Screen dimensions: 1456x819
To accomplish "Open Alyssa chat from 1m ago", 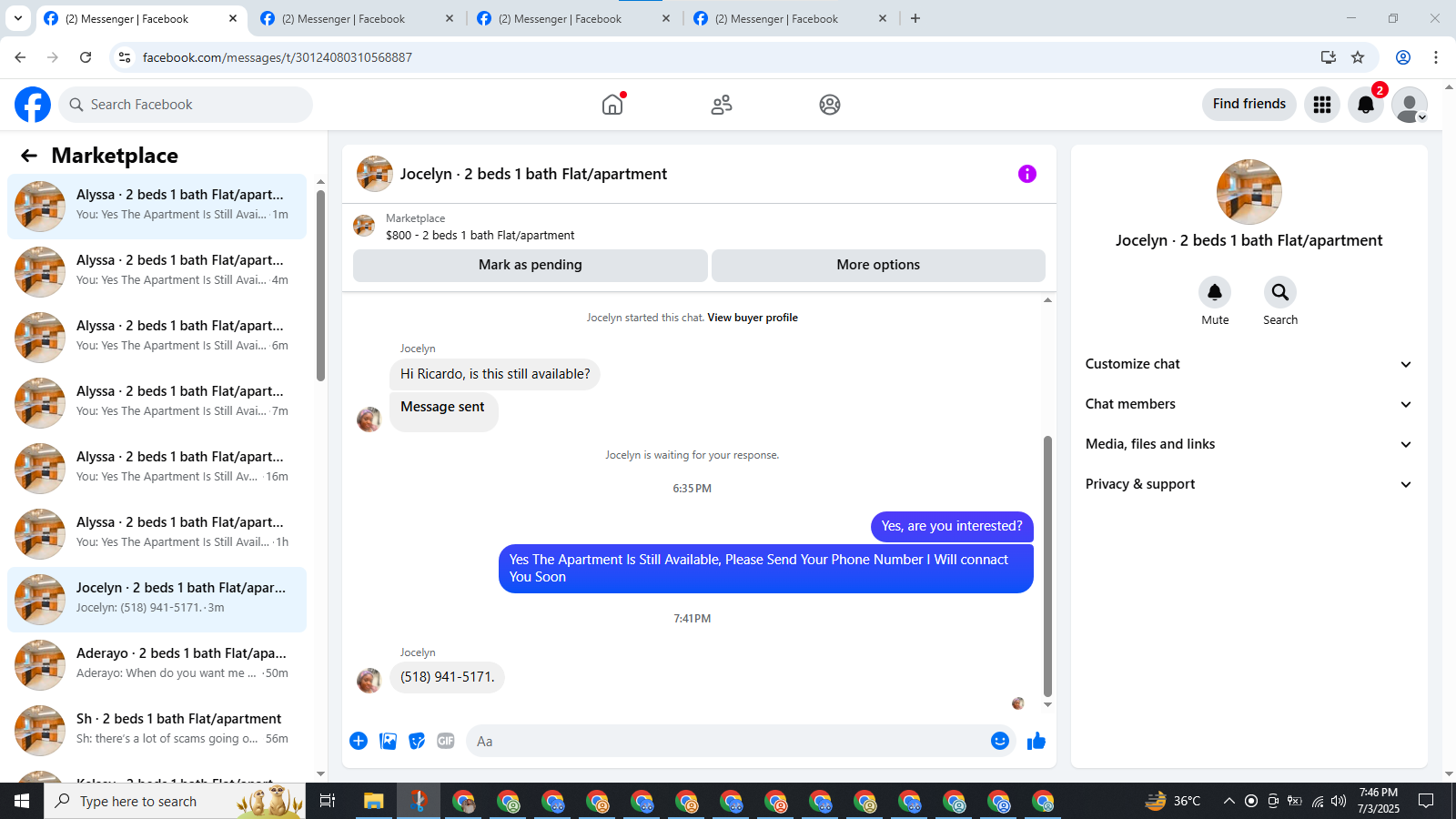I will click(x=157, y=206).
